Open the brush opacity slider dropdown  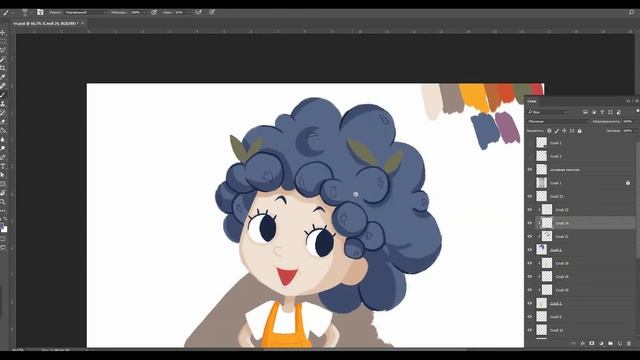click(144, 13)
